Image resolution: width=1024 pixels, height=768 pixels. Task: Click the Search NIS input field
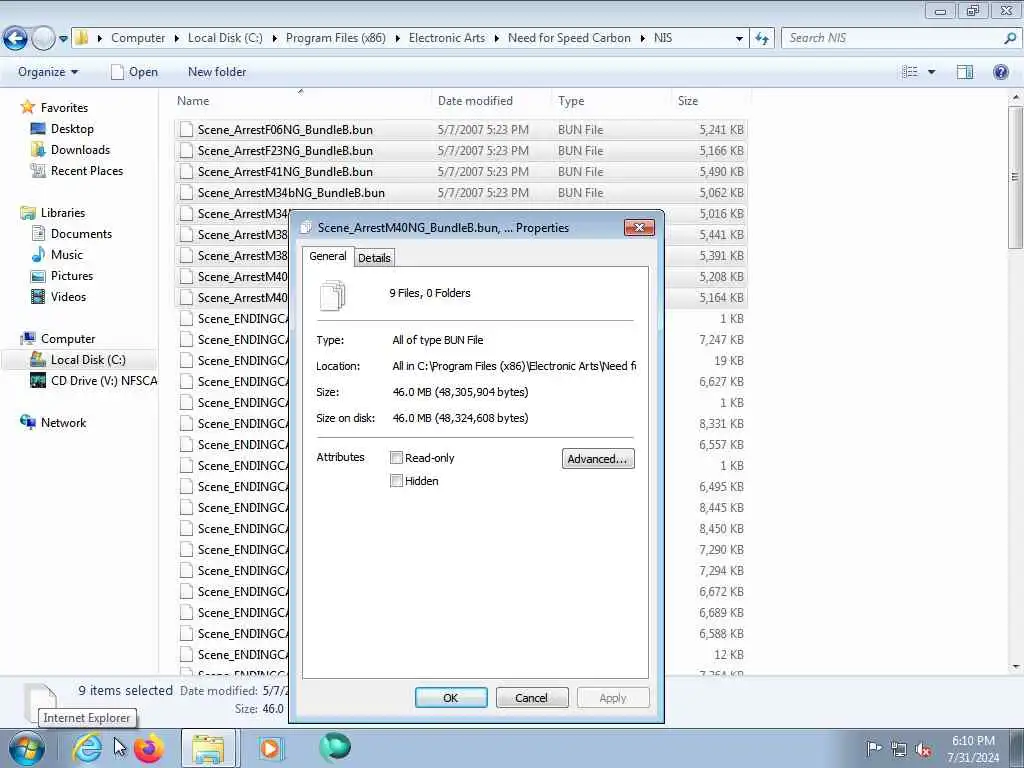coord(892,38)
